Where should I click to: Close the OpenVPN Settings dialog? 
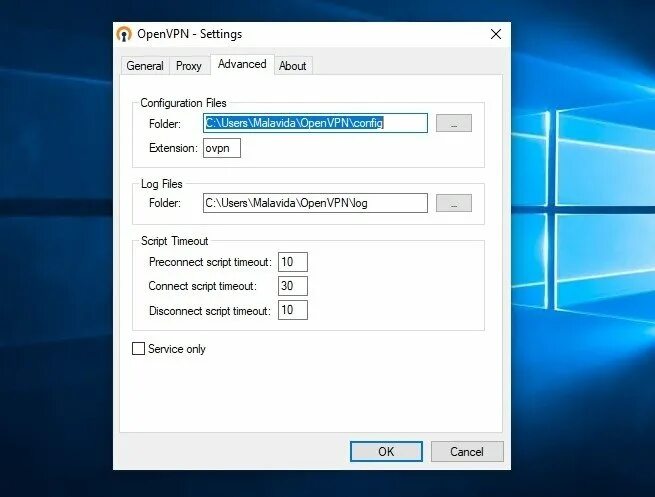click(496, 34)
